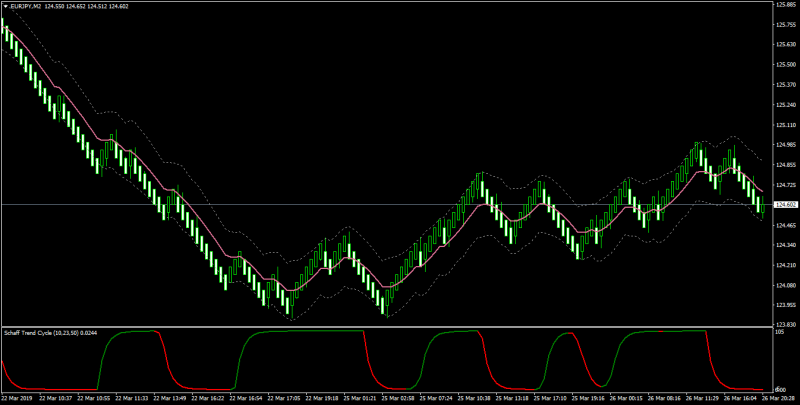Click price scale value 123.830
Image resolution: width=800 pixels, height=405 pixels.
(x=785, y=324)
